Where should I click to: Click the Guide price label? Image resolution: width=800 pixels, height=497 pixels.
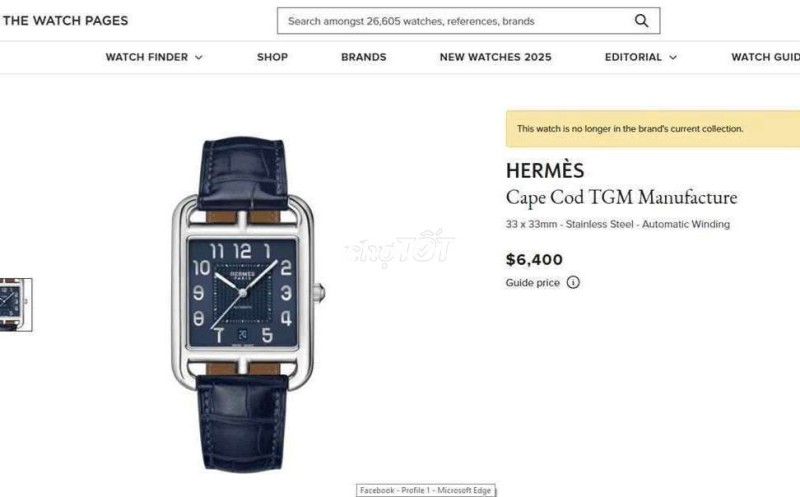(x=533, y=283)
